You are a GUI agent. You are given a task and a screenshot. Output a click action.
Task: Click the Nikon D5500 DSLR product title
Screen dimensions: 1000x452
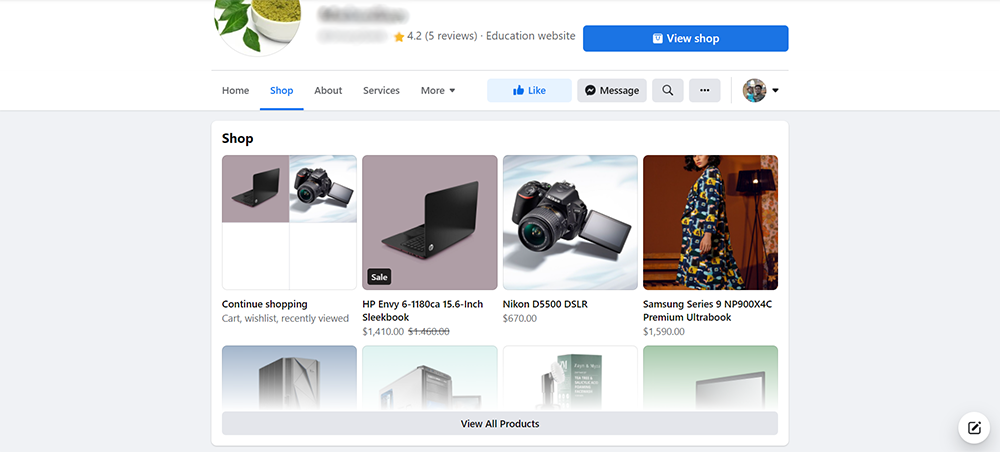[545, 304]
